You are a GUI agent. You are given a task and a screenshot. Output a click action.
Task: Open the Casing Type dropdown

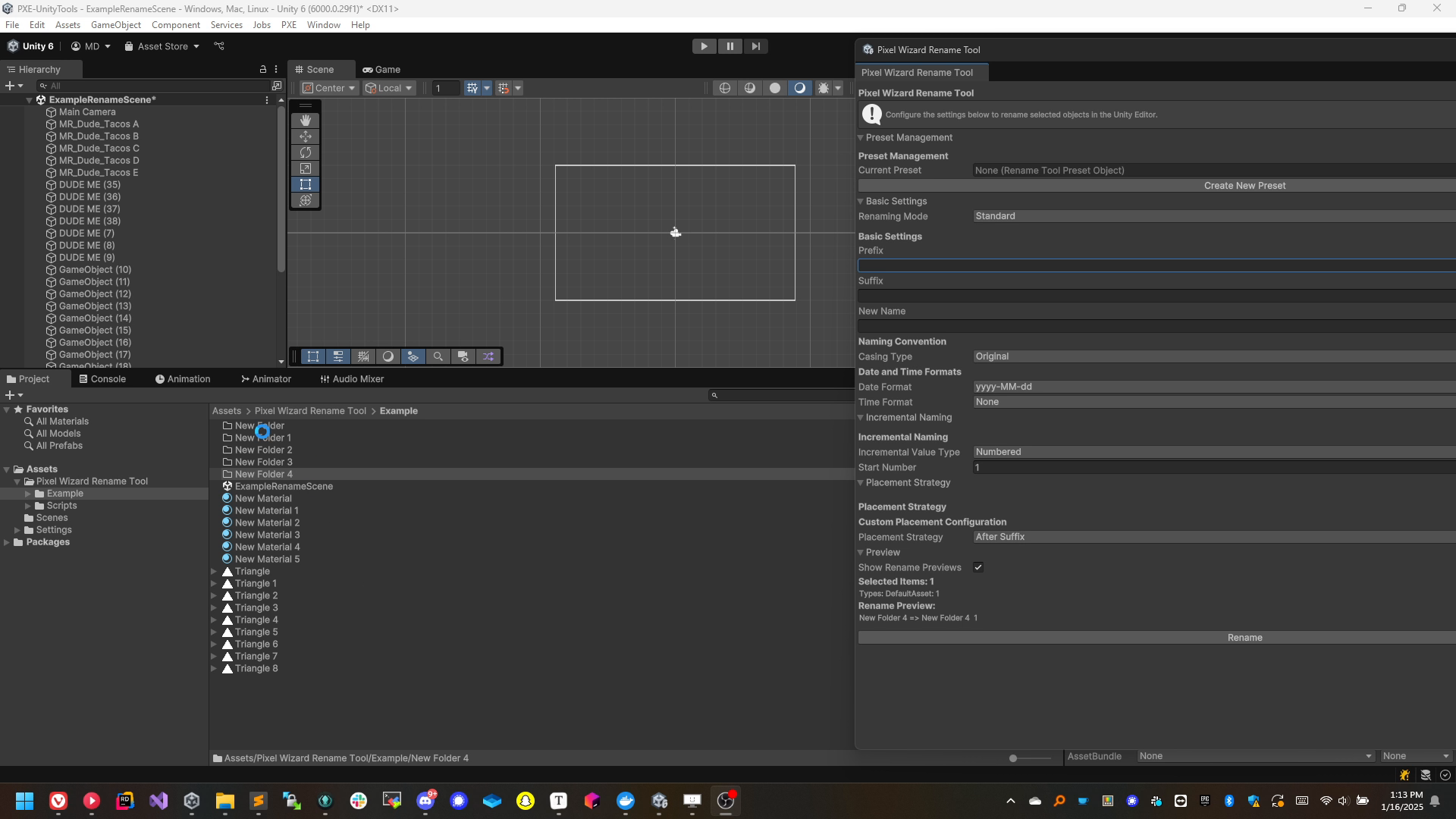tap(1214, 356)
